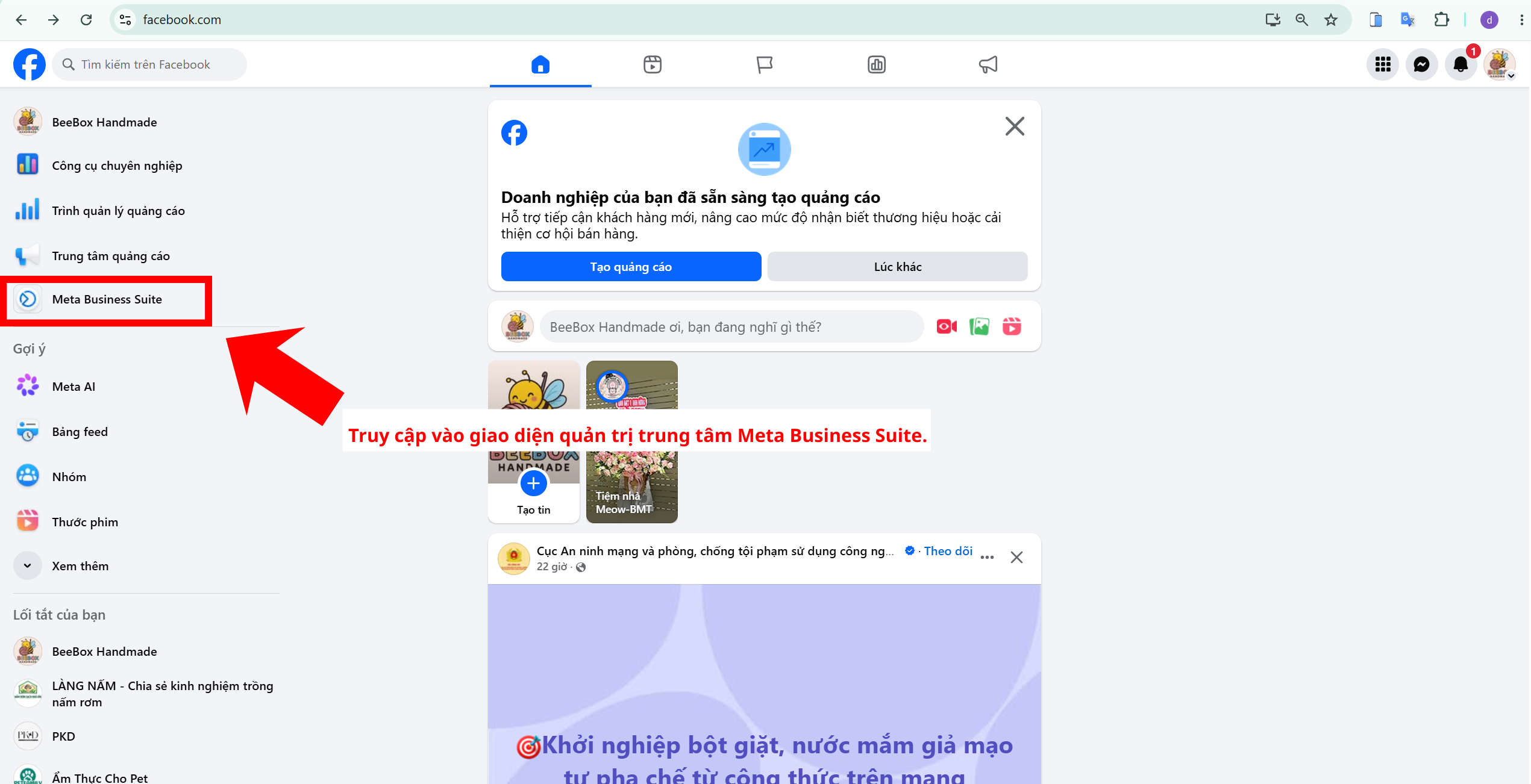The height and width of the screenshot is (784, 1531).
Task: Open the Ads megaphone tab
Action: [x=989, y=64]
